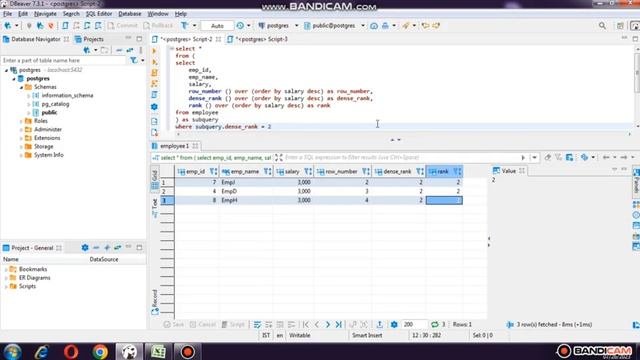Switch to Text view mode
The image size is (640, 360).
tap(155, 208)
